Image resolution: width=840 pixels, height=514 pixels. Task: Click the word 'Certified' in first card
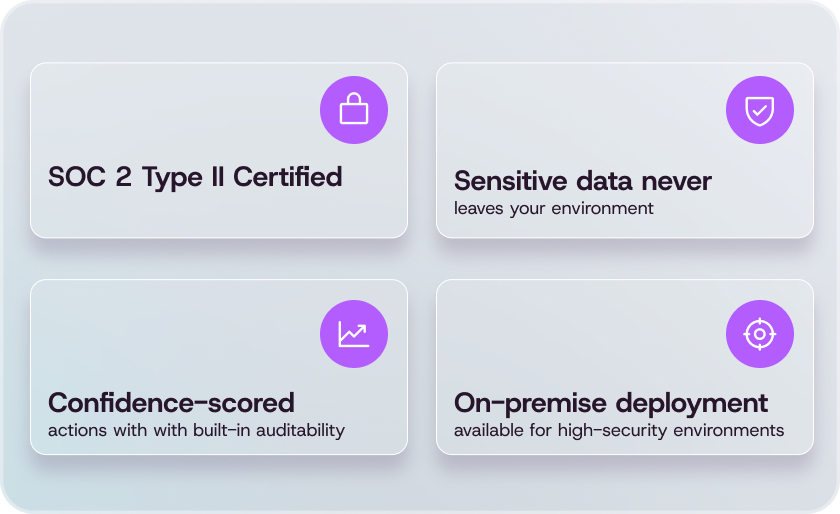tap(287, 177)
